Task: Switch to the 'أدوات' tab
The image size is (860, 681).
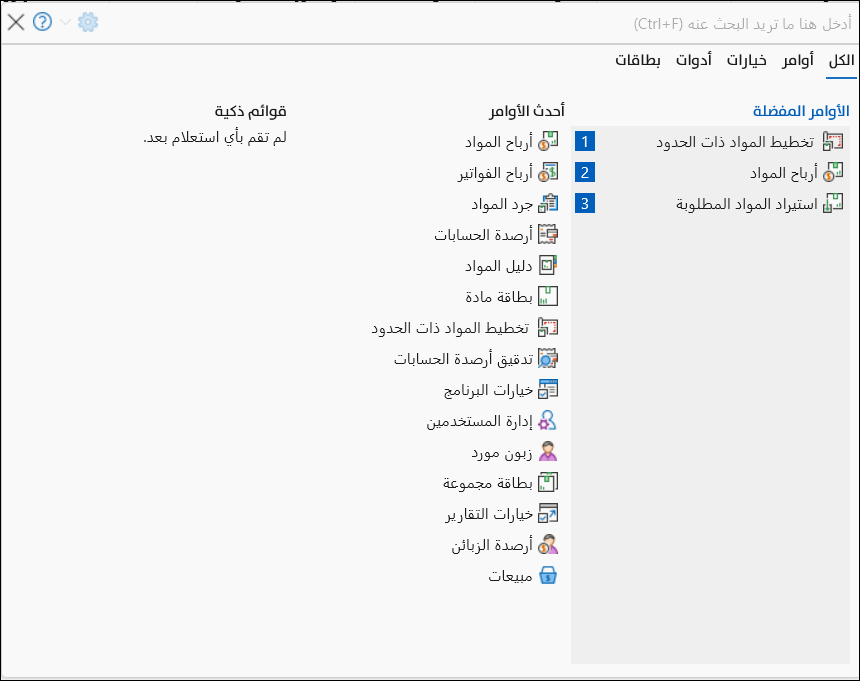Action: 693,60
